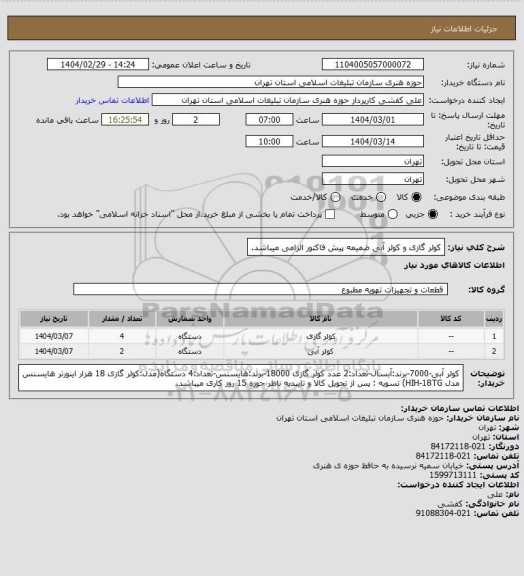Click the general need description field
The height and width of the screenshot is (576, 524).
pyautogui.click(x=346, y=247)
